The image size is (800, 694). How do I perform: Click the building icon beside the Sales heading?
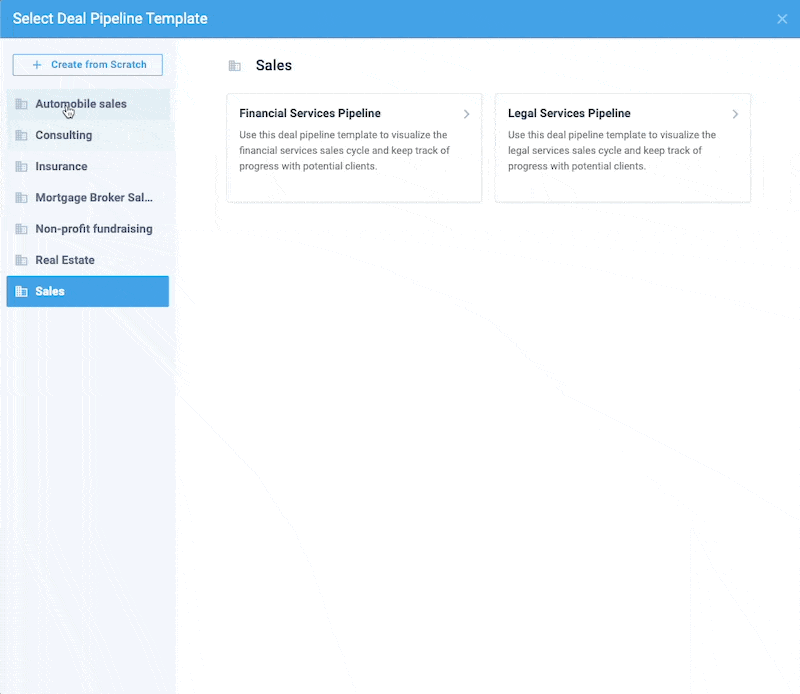pos(235,66)
